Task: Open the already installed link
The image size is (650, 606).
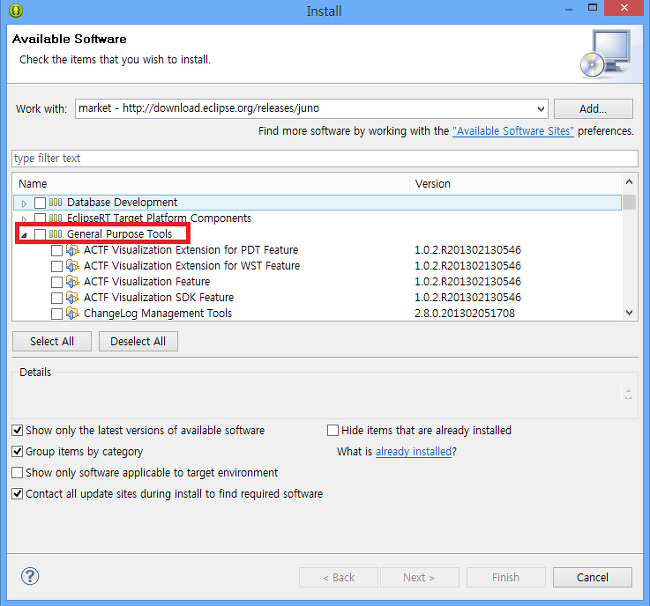Action: point(413,451)
